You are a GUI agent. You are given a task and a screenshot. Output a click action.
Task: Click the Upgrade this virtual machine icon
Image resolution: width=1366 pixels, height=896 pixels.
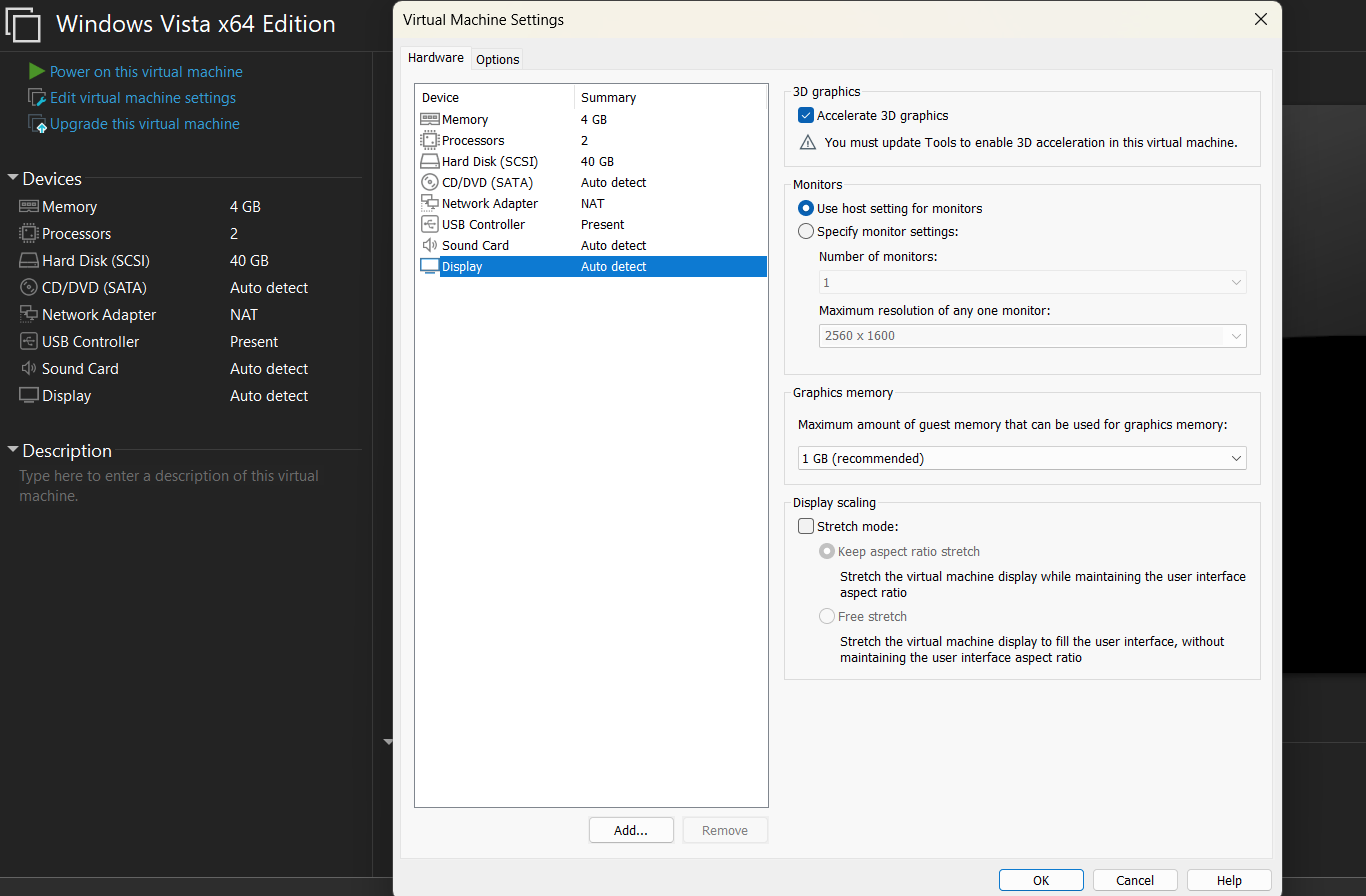(x=37, y=124)
